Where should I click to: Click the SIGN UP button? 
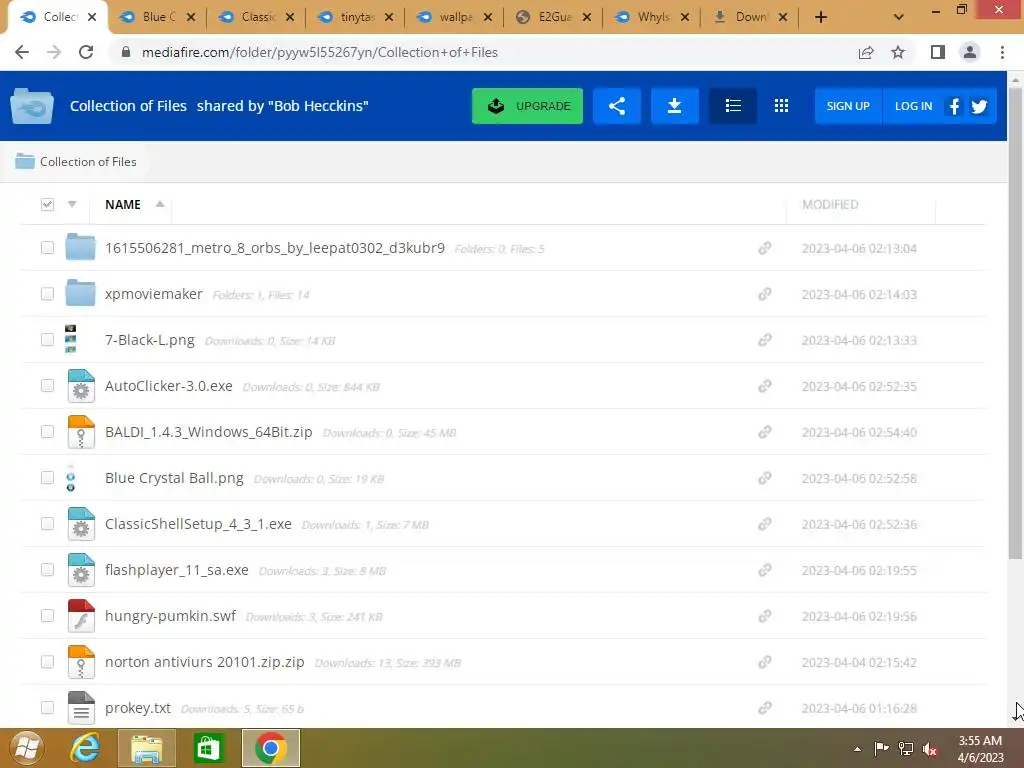pyautogui.click(x=848, y=106)
